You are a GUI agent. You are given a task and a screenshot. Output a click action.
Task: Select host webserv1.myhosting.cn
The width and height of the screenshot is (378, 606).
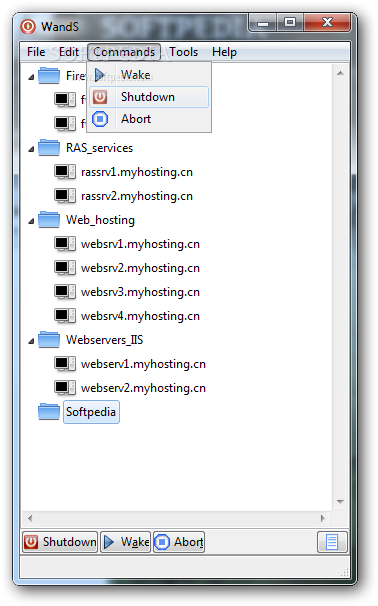[x=143, y=364]
